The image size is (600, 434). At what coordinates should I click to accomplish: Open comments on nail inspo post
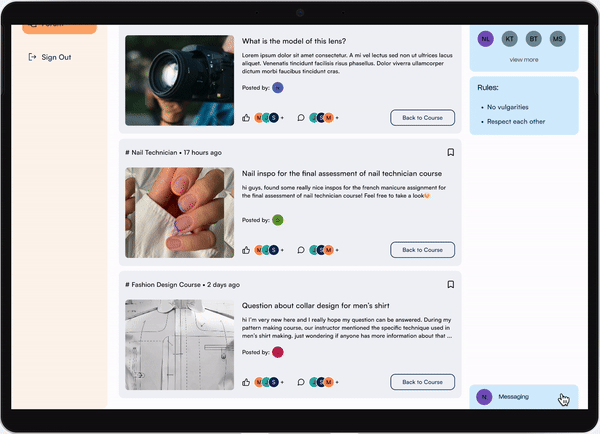(x=301, y=250)
